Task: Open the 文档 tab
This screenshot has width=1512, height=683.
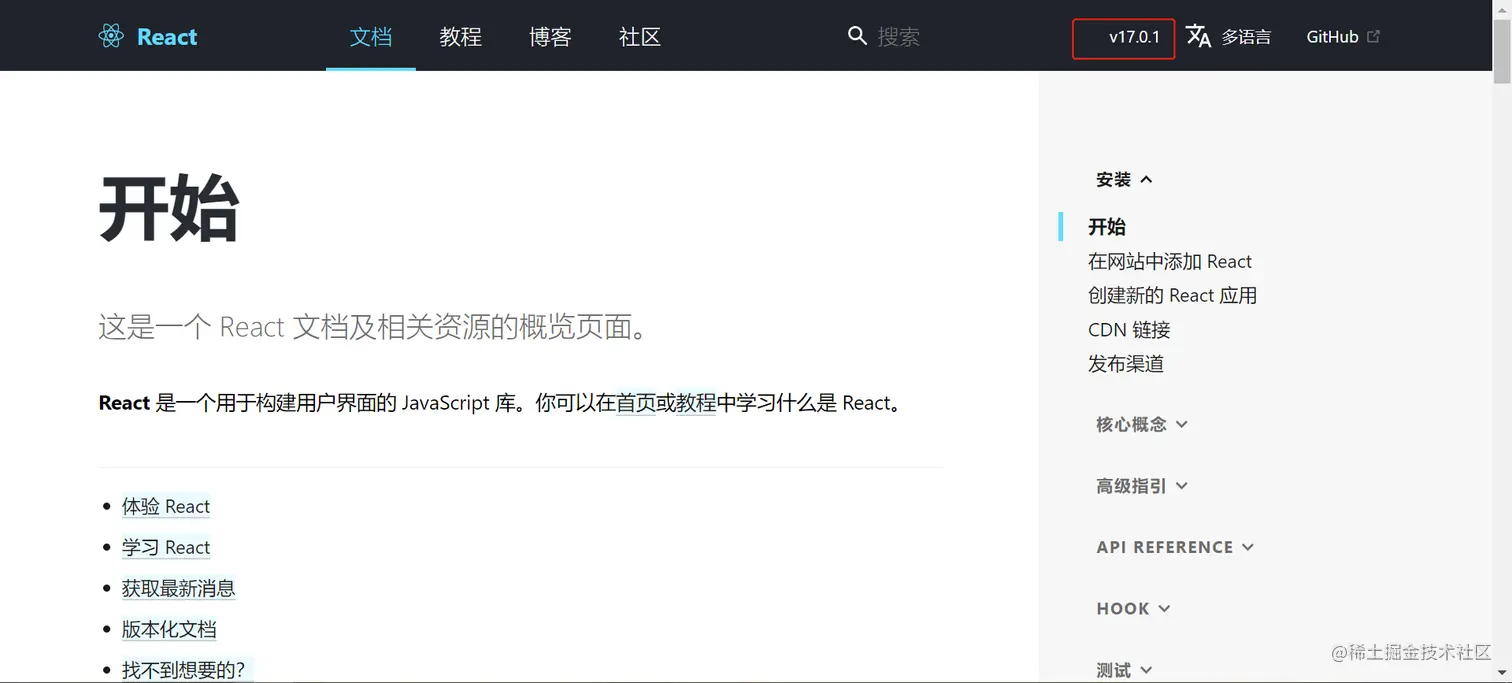Action: coord(371,37)
